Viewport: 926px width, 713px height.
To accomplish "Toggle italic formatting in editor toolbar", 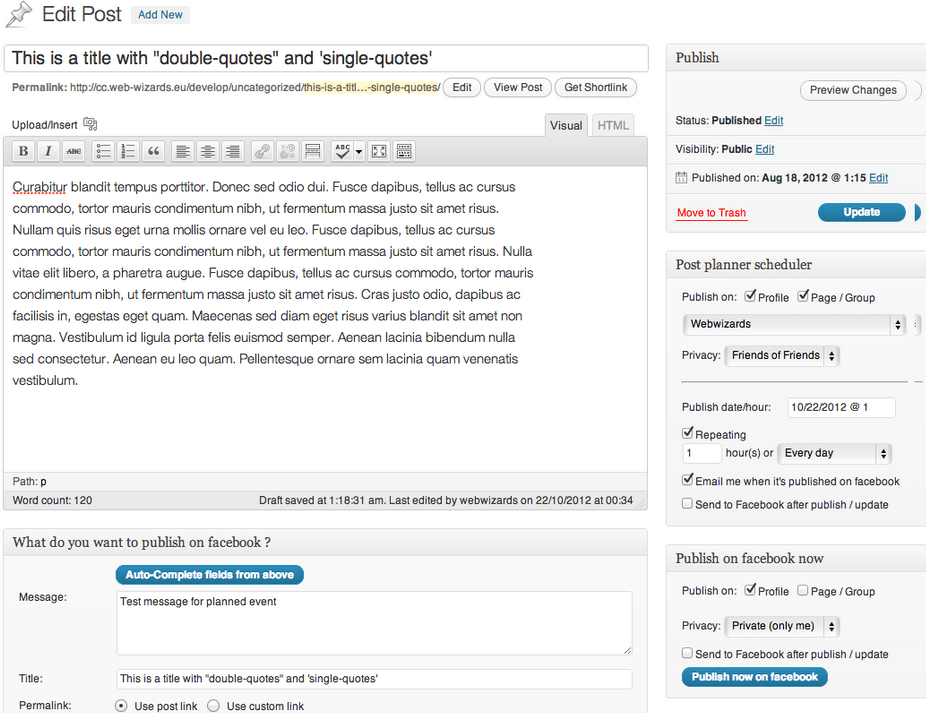I will click(48, 151).
